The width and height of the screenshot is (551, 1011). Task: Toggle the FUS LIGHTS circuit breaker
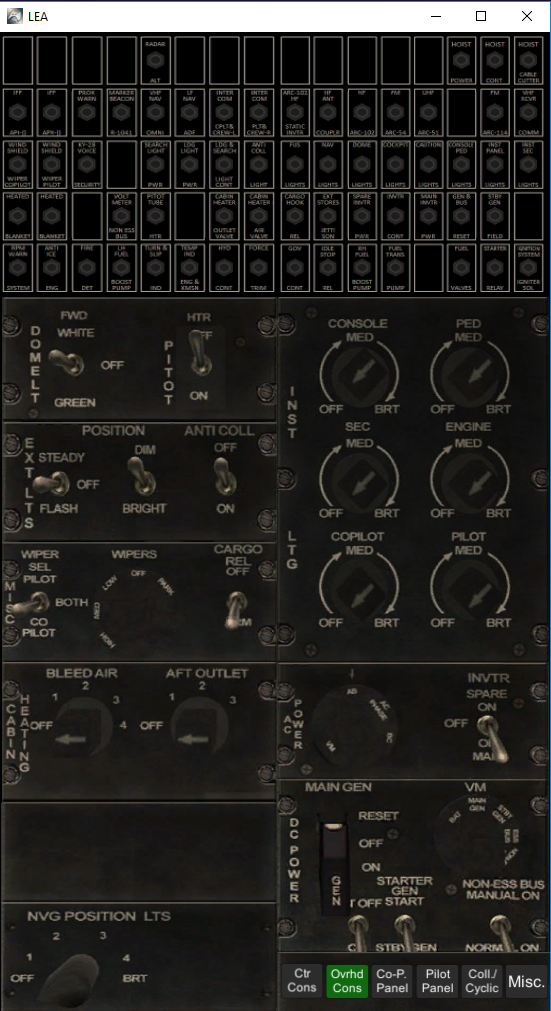coord(295,164)
